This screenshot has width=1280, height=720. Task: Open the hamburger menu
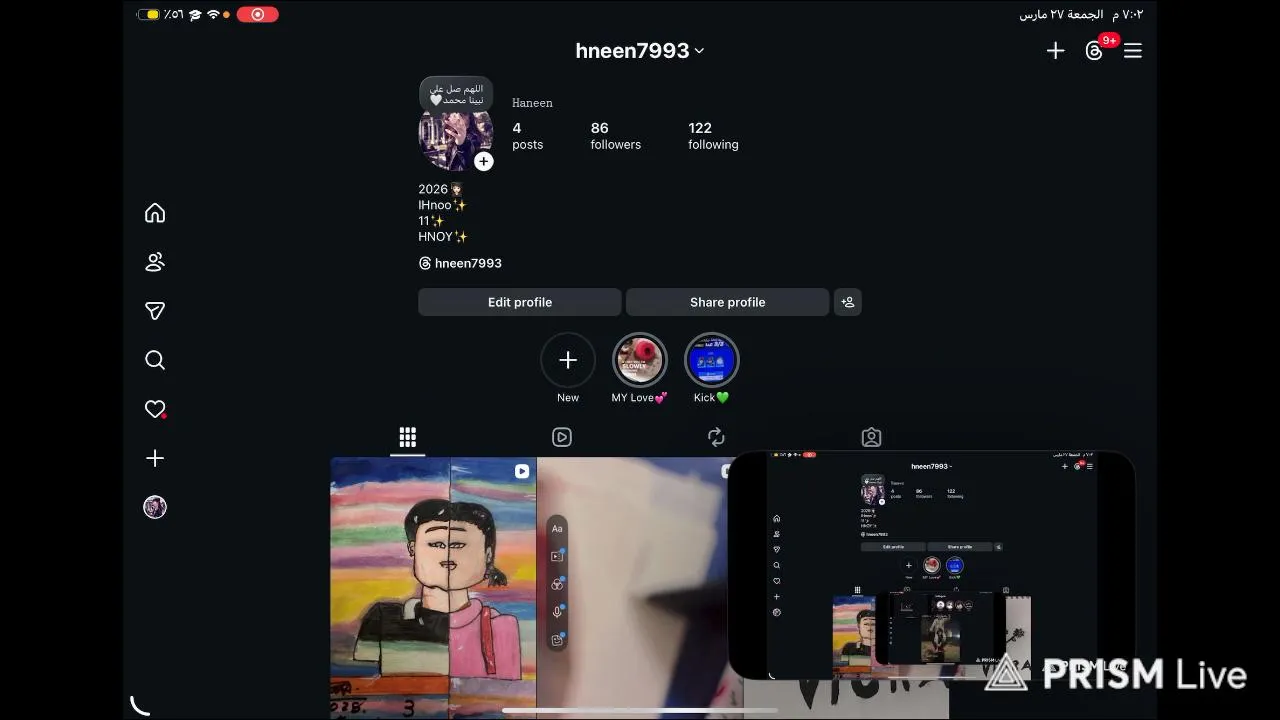[1133, 51]
